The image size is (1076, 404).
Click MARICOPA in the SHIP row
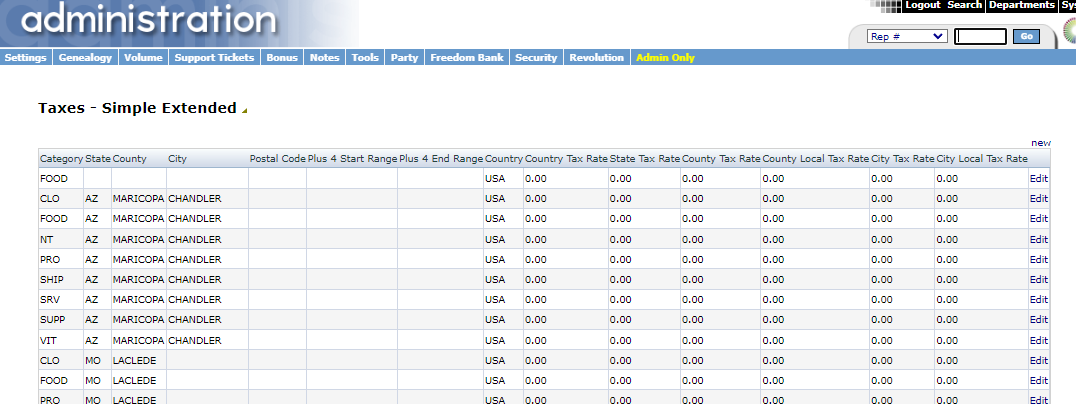point(138,279)
